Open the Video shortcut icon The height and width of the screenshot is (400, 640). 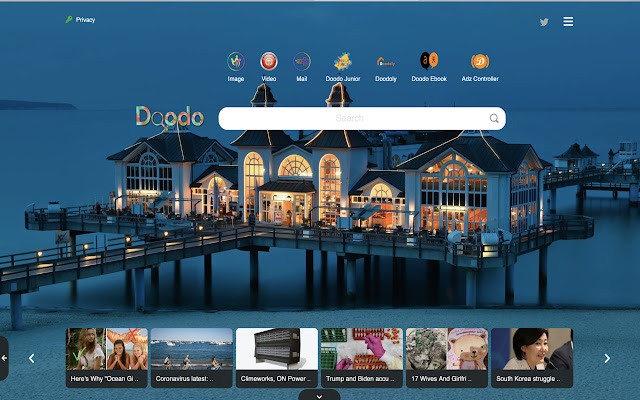coord(269,62)
